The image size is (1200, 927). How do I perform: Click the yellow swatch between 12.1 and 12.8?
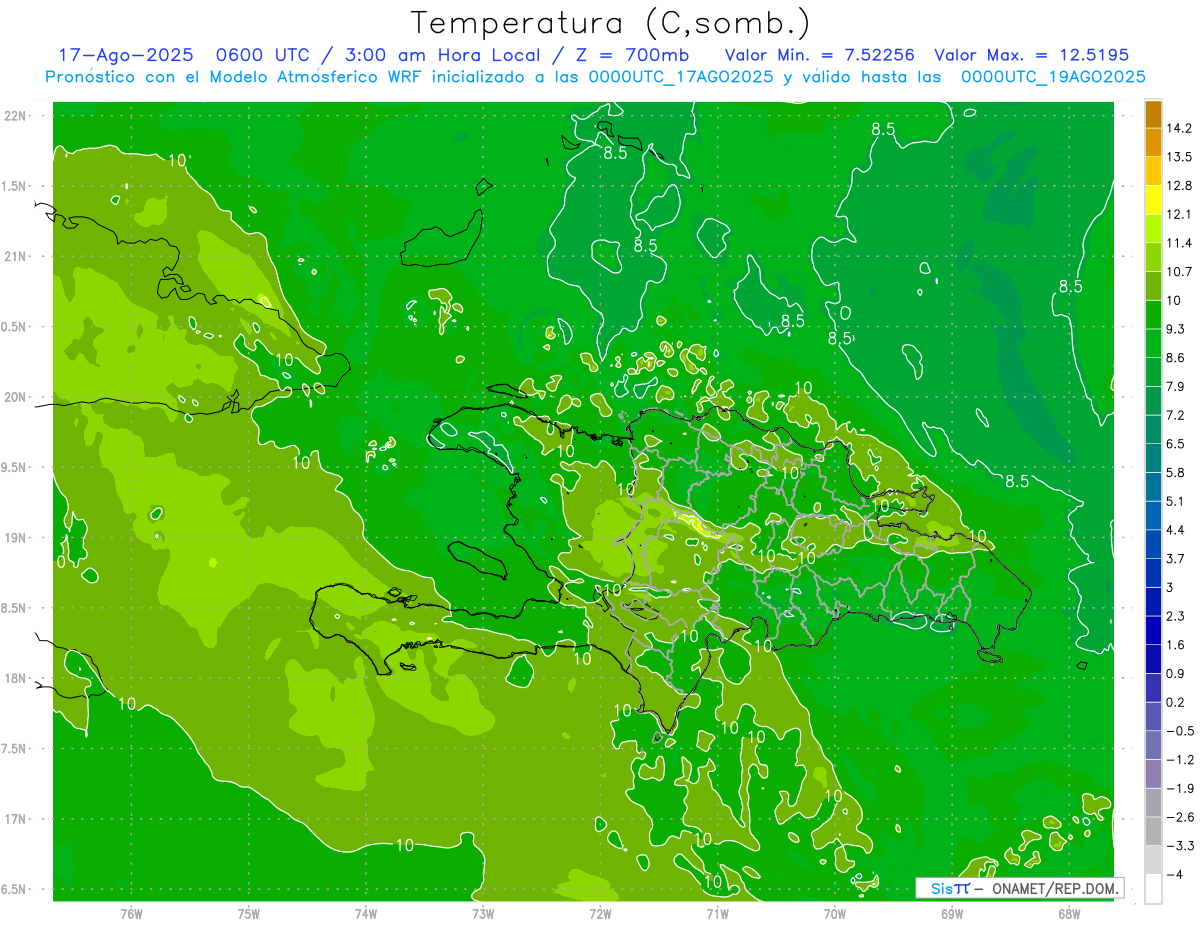1153,200
